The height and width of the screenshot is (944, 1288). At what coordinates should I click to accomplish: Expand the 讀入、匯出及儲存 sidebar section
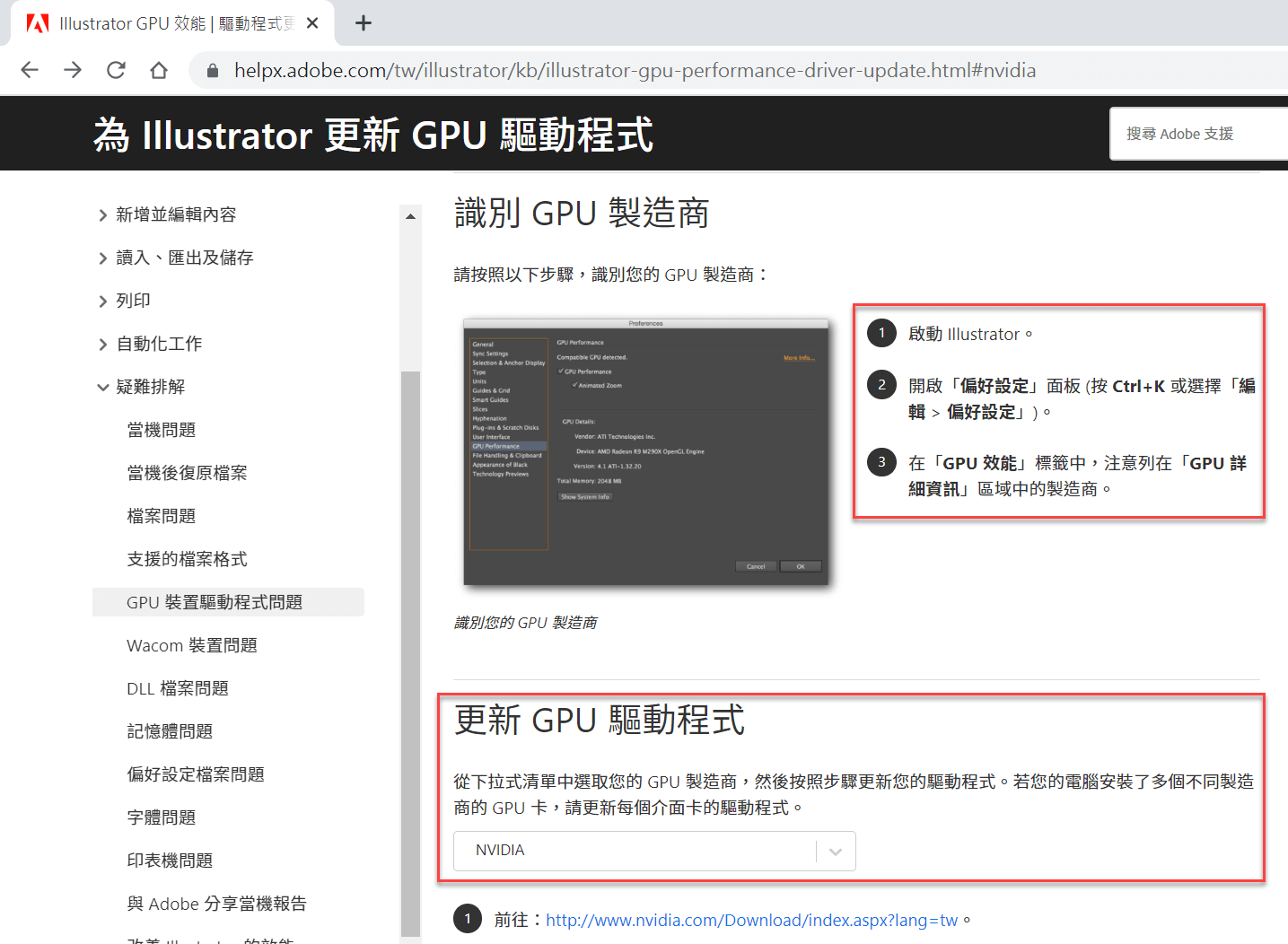175,258
